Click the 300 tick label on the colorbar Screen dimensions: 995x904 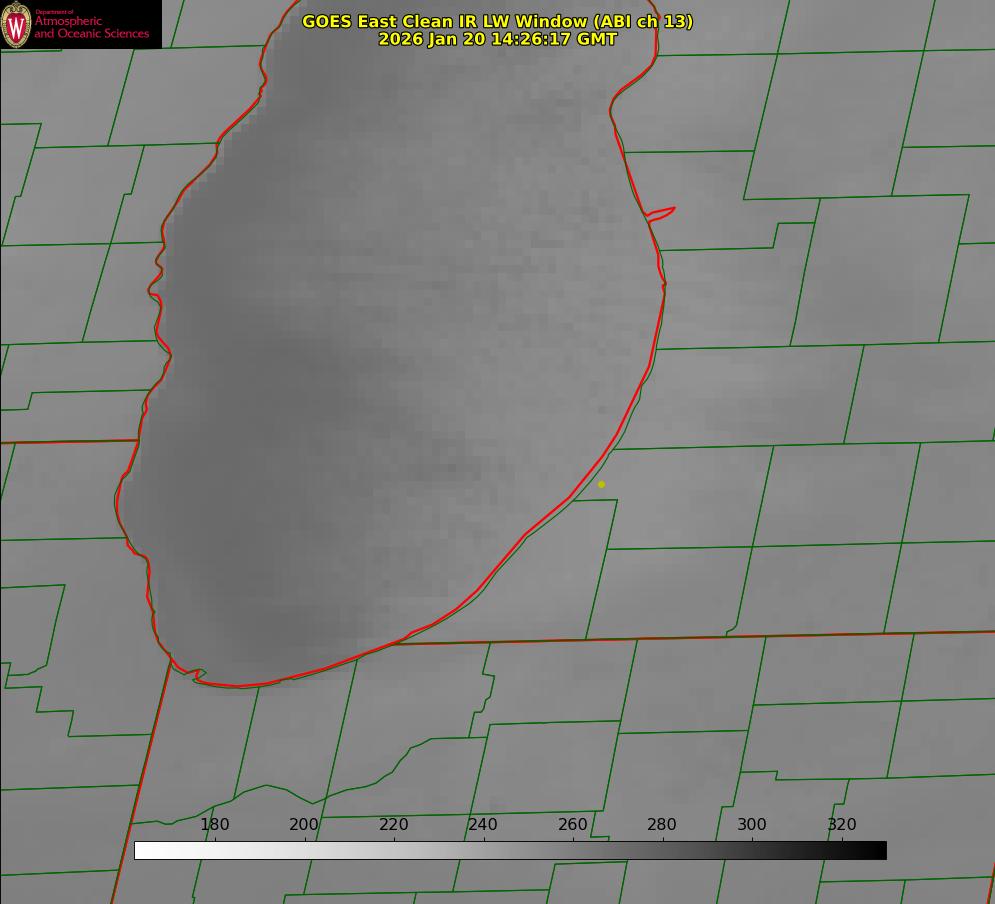click(752, 825)
